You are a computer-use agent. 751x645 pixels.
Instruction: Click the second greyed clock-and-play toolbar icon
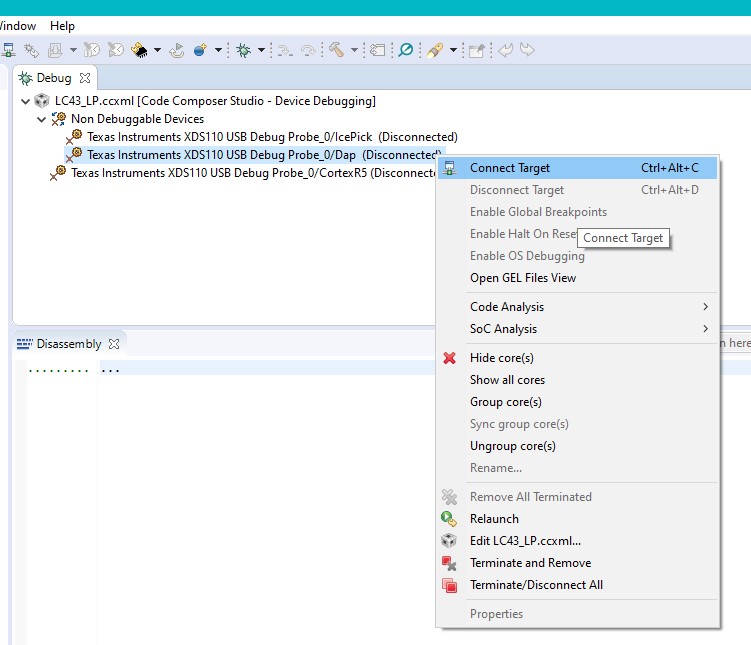coord(115,50)
